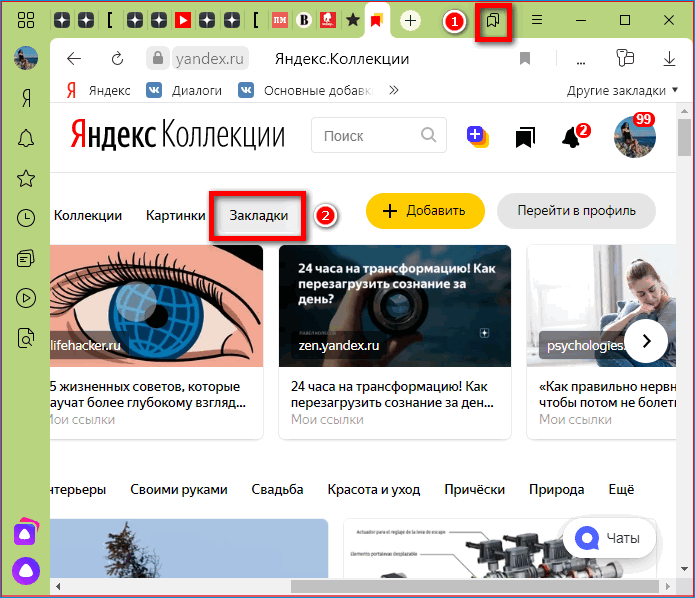Open profile avatar with 99 badge
This screenshot has height=598, width=695.
pyautogui.click(x=635, y=136)
